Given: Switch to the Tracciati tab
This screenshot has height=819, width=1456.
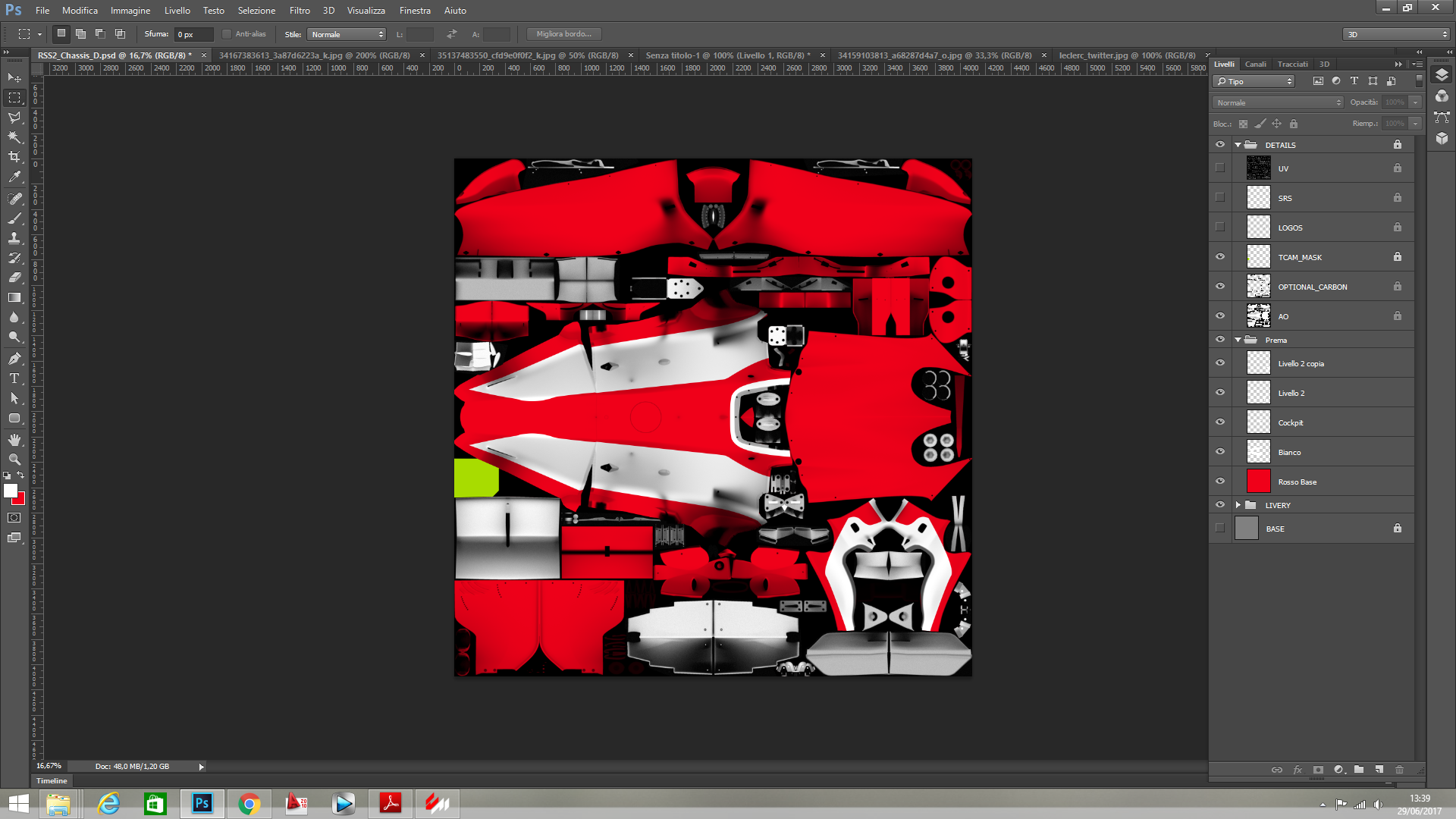Looking at the screenshot, I should click(x=1293, y=64).
